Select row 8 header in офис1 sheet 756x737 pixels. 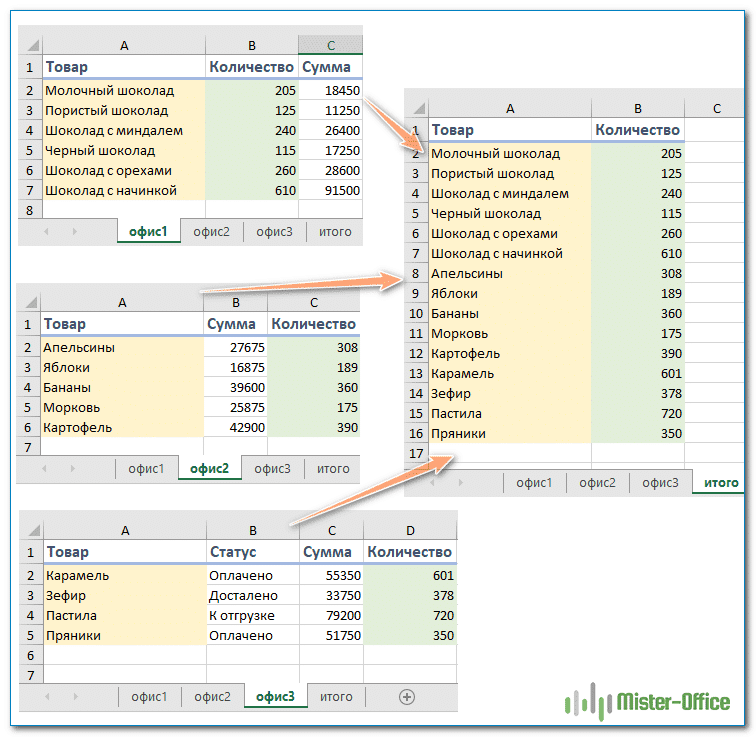pyautogui.click(x=30, y=210)
